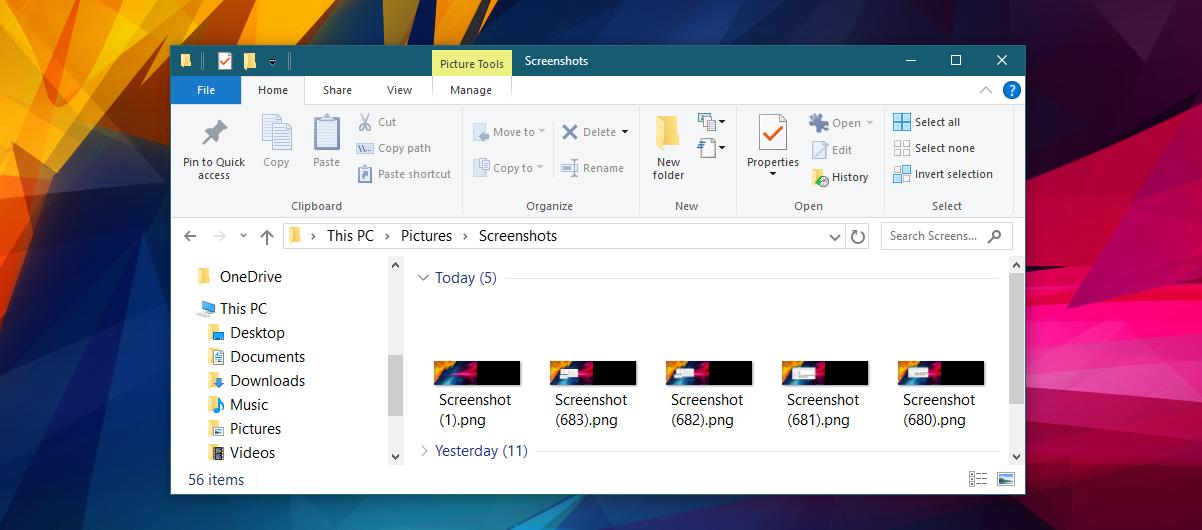
Task: Go up one folder level with up arrow
Action: tap(266, 237)
